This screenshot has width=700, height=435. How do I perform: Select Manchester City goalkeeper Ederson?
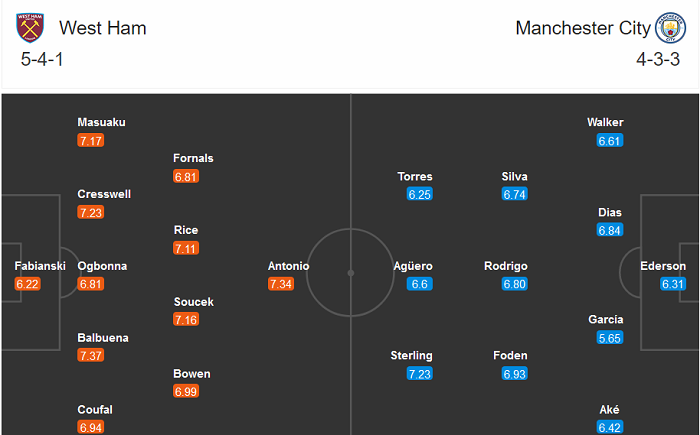point(664,266)
